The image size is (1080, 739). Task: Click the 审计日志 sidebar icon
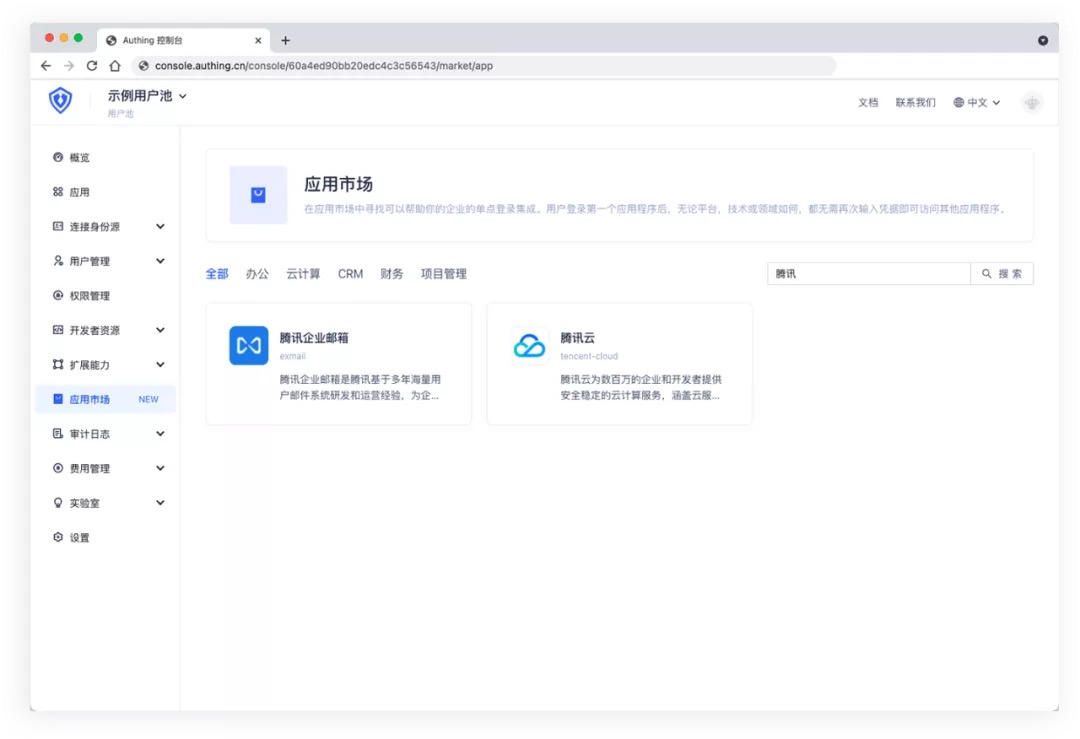coord(58,433)
